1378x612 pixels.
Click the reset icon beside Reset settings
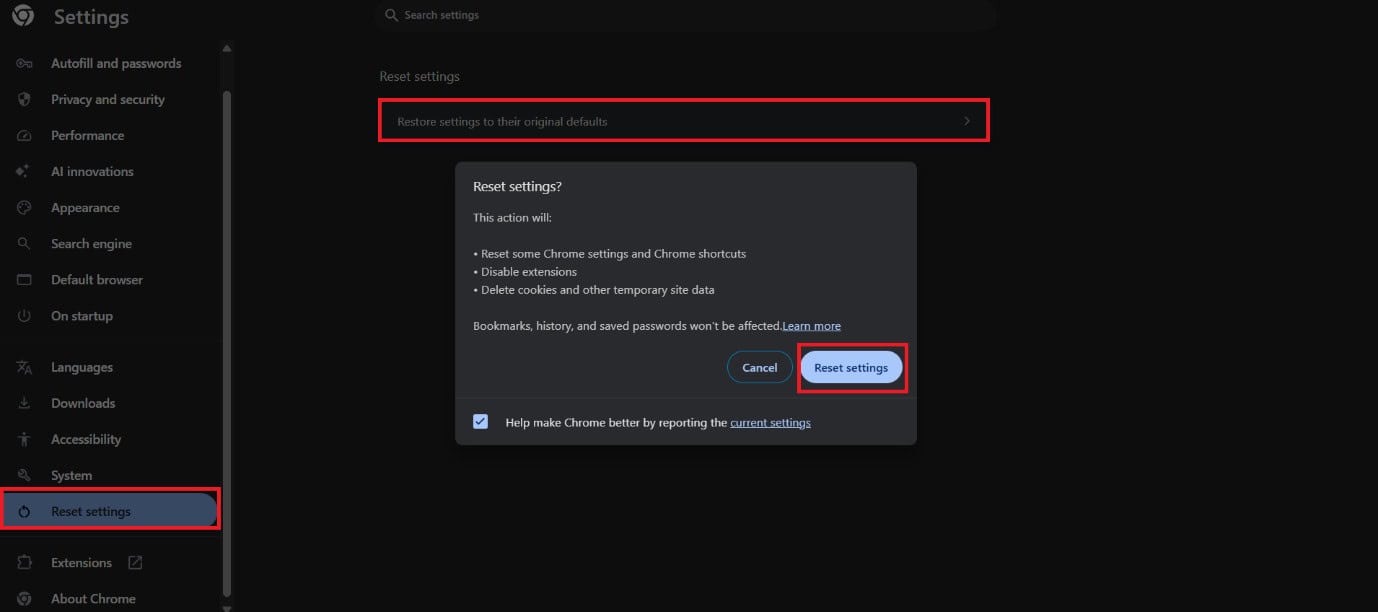pos(25,511)
